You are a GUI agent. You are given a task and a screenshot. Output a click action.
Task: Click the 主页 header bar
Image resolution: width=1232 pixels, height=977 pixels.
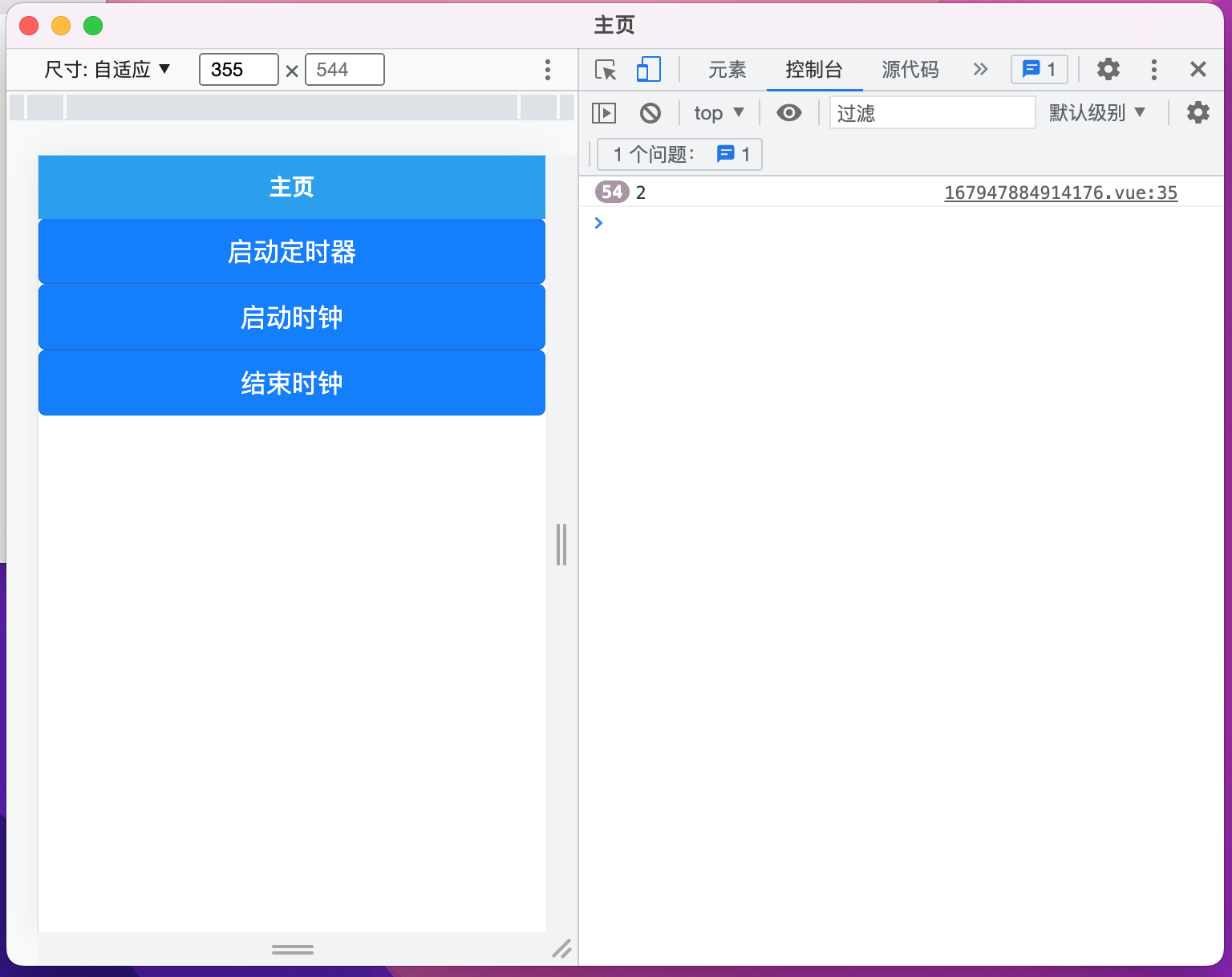tap(292, 187)
